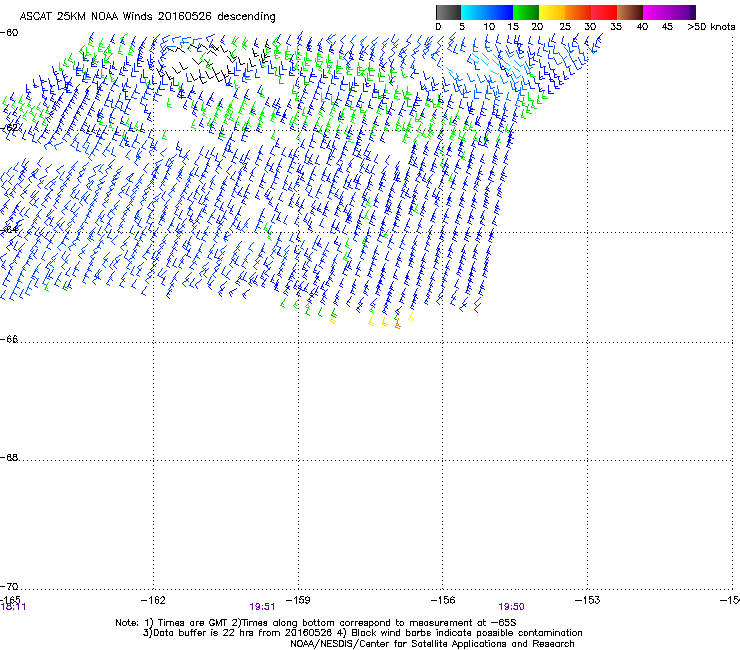740x650 pixels.
Task: Click the black contaminated wind barbs cluster
Action: [x=213, y=61]
